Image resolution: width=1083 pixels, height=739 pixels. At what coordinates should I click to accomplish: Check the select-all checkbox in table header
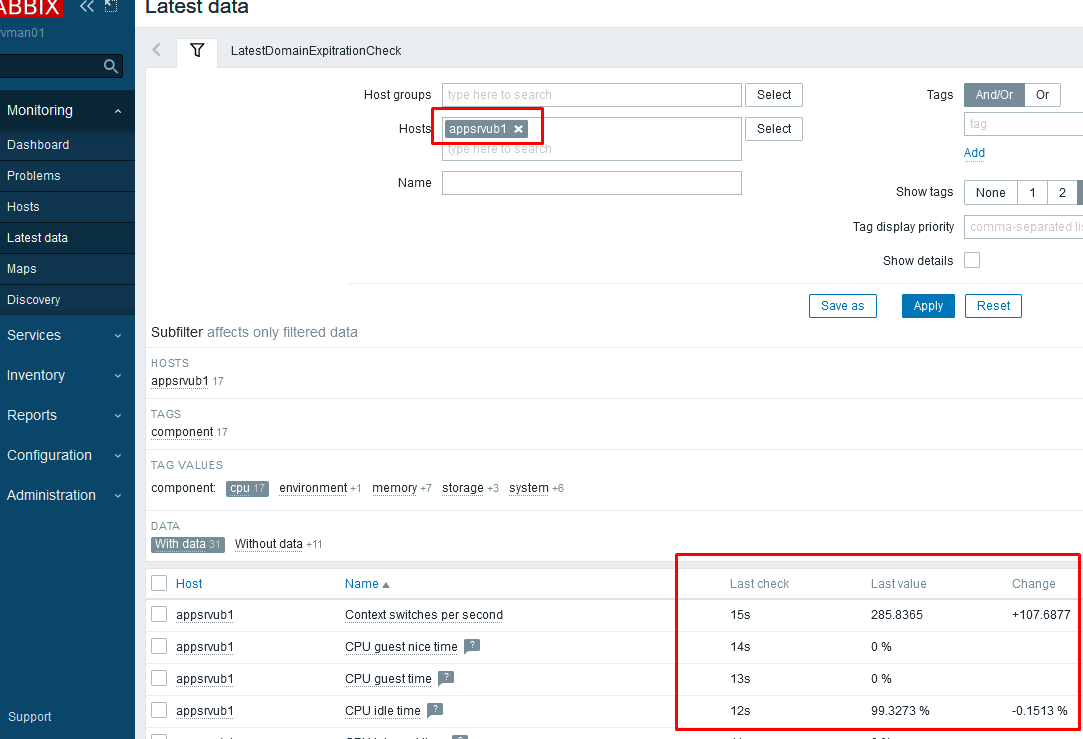[x=157, y=583]
